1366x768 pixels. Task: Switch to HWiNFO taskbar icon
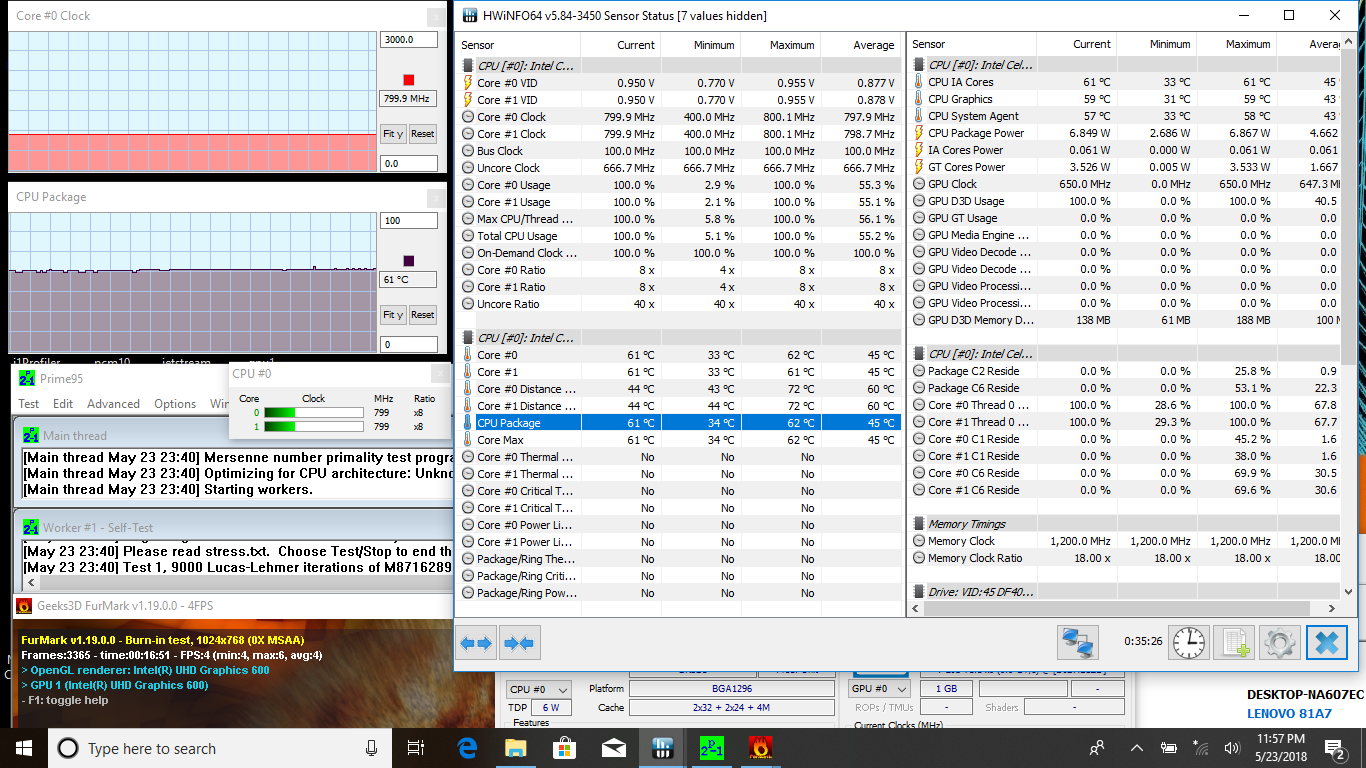click(x=662, y=748)
